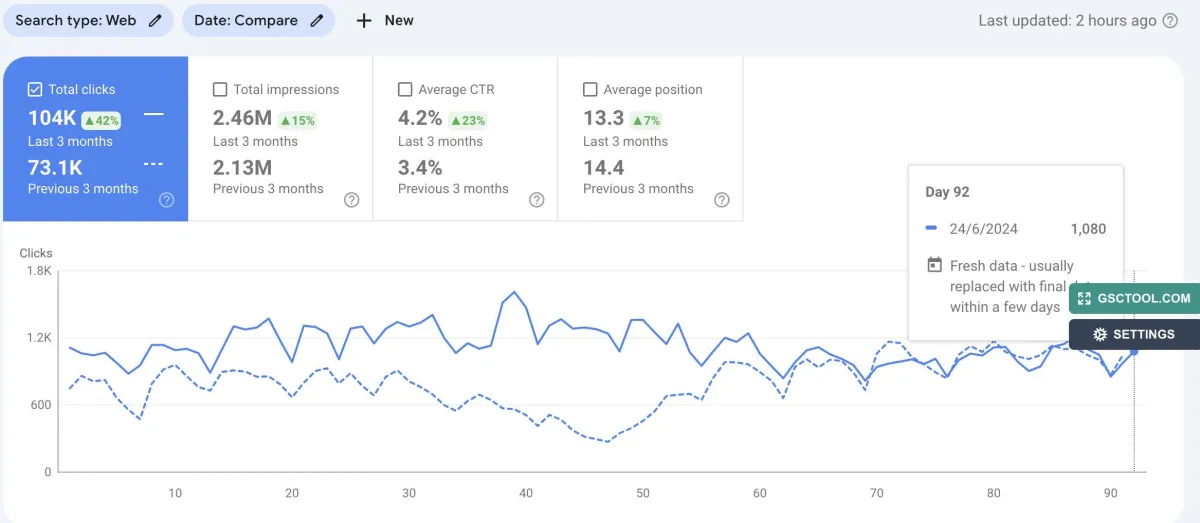Click the plus icon beside New
The width and height of the screenshot is (1200, 523).
pos(364,20)
